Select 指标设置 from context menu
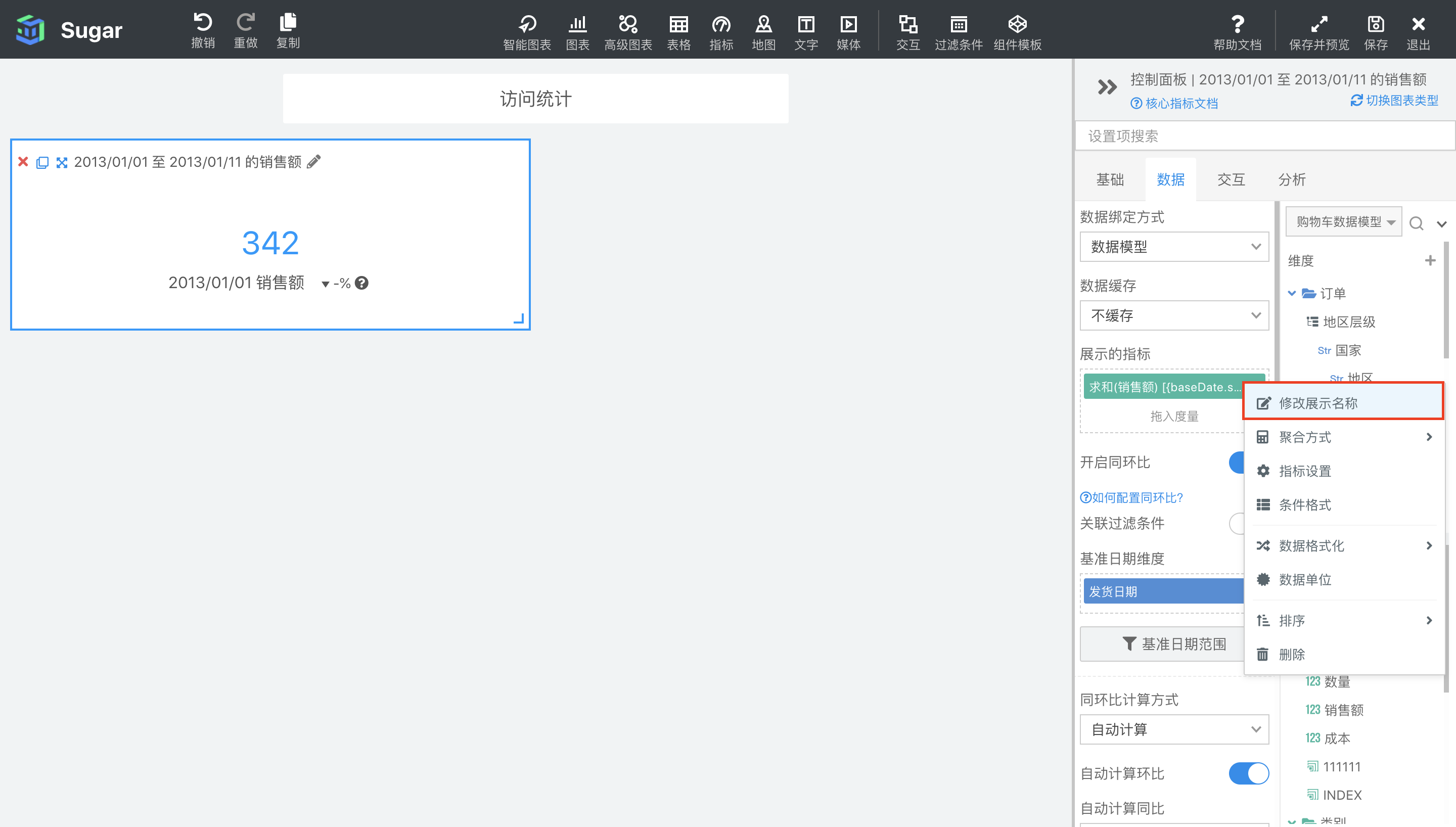This screenshot has height=827, width=1456. click(1344, 471)
